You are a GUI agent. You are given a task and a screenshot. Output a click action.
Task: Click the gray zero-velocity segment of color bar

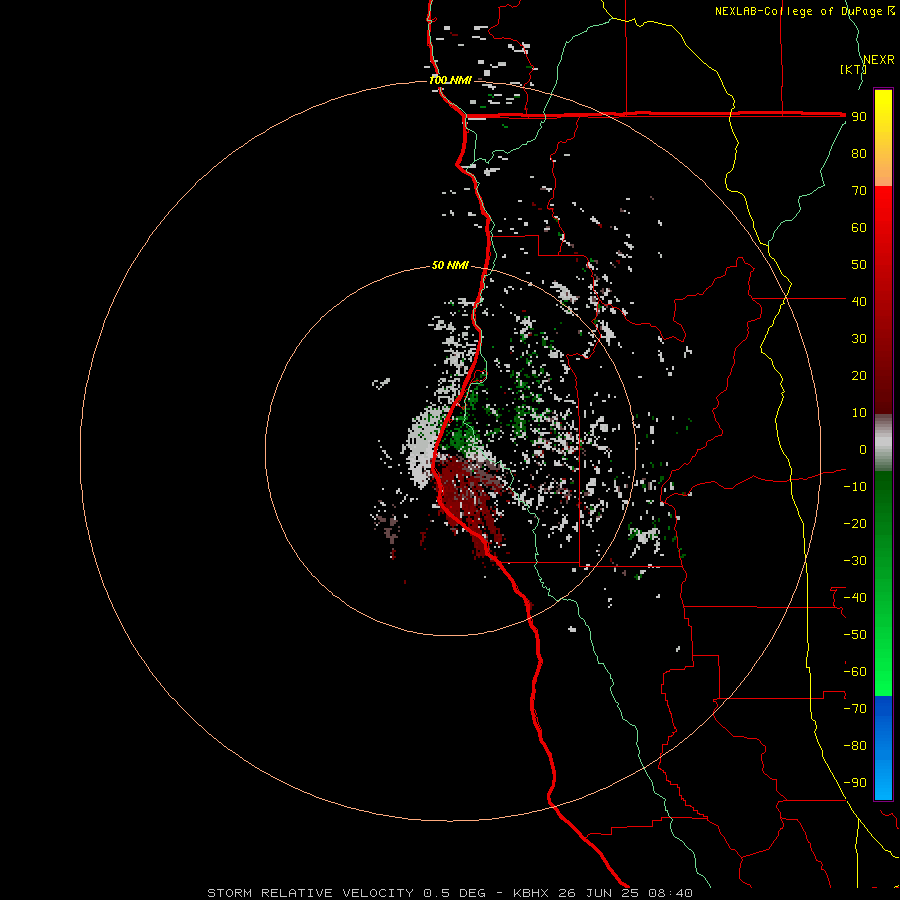[x=883, y=442]
